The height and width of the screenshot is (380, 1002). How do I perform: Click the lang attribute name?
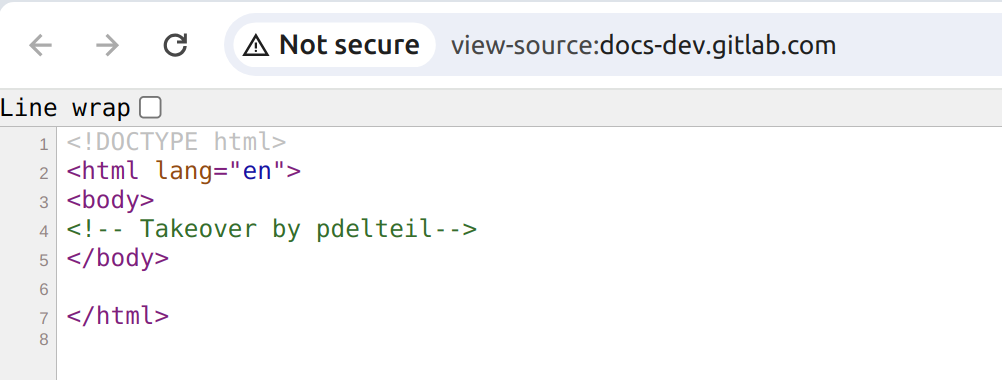(184, 171)
